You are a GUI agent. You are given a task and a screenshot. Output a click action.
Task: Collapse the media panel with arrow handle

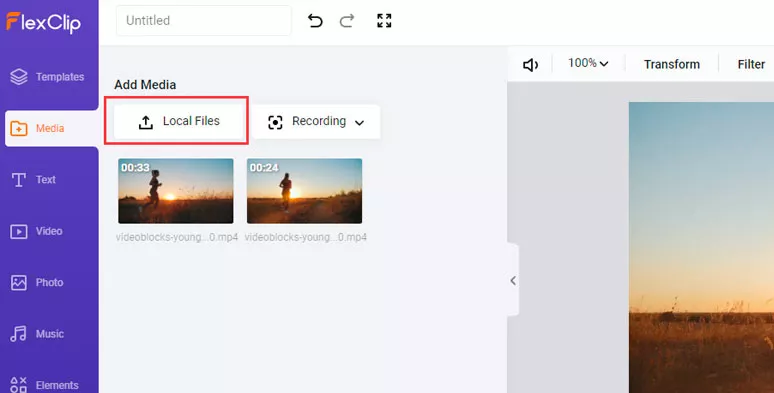pyautogui.click(x=513, y=280)
